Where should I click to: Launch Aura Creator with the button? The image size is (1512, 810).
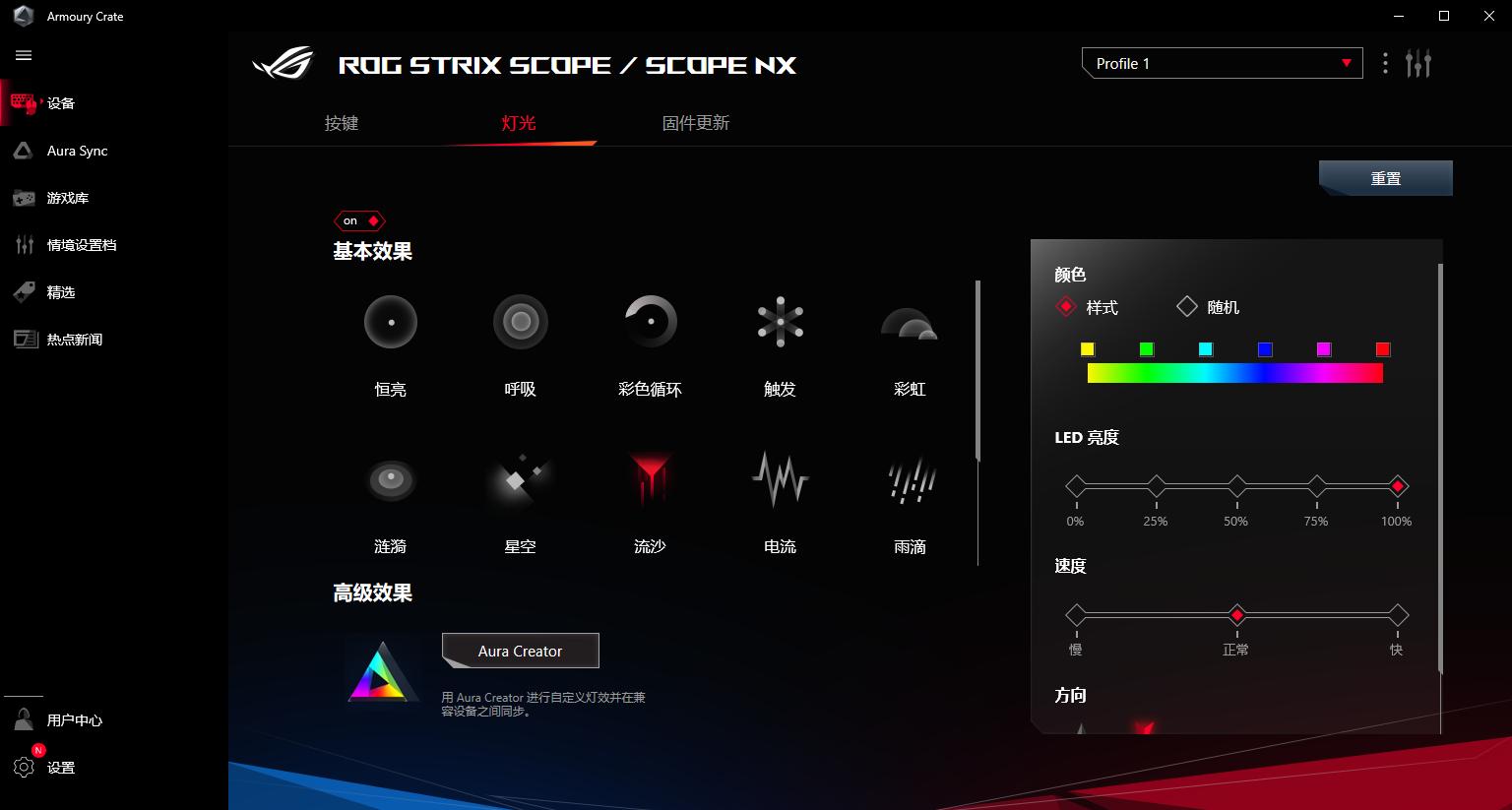tap(521, 651)
